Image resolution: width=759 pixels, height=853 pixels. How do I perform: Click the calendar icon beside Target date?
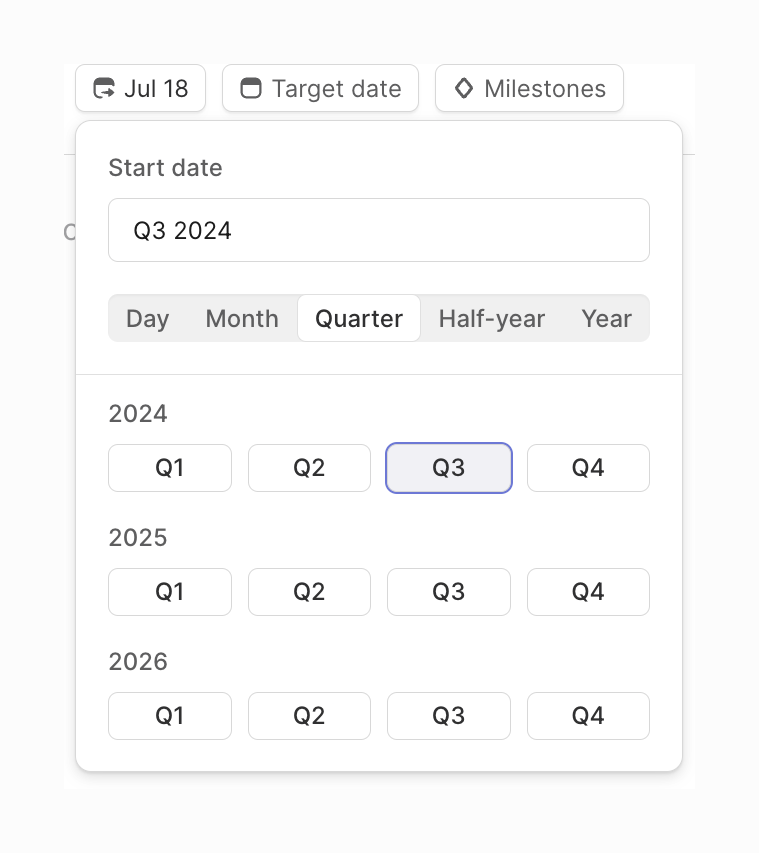[x=250, y=88]
